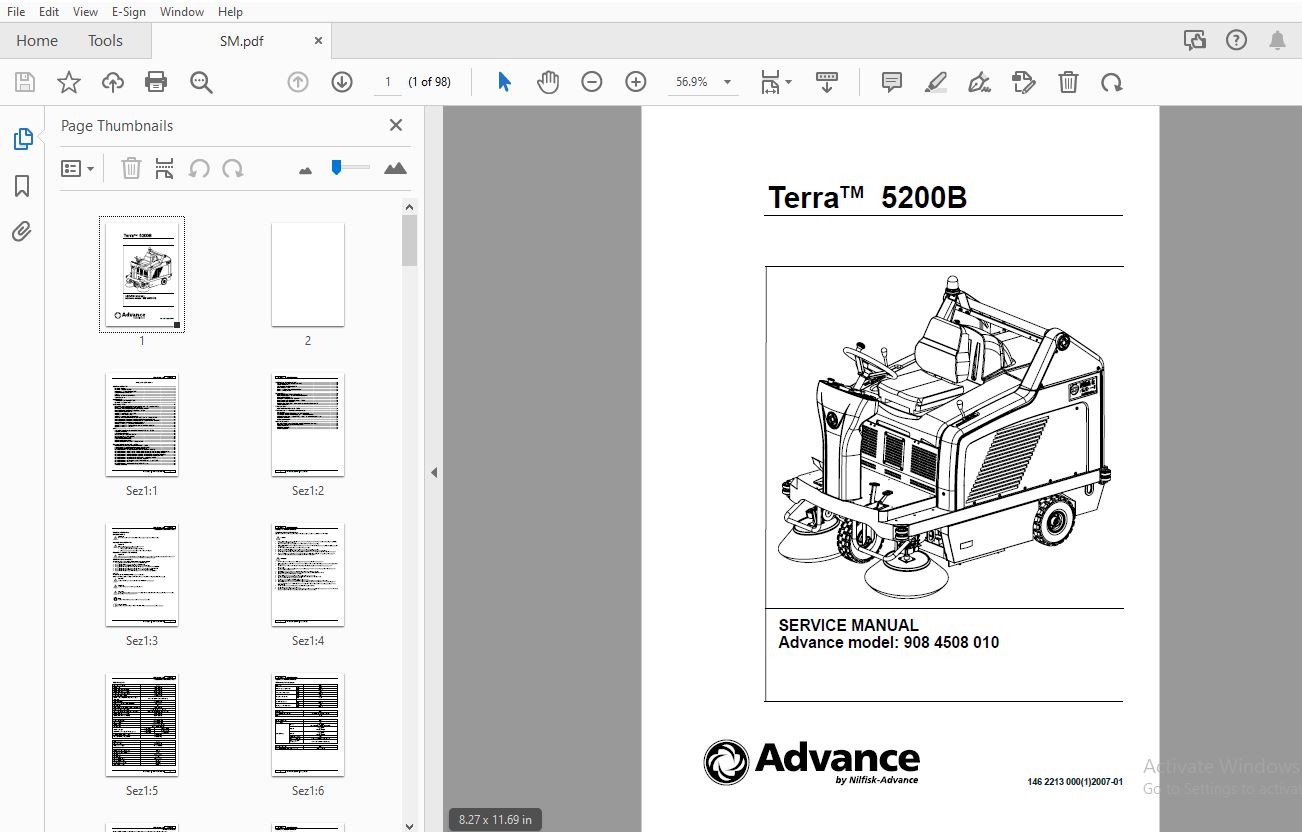Screen dimensions: 1302x832
Task: Open the Window menu
Action: (181, 11)
